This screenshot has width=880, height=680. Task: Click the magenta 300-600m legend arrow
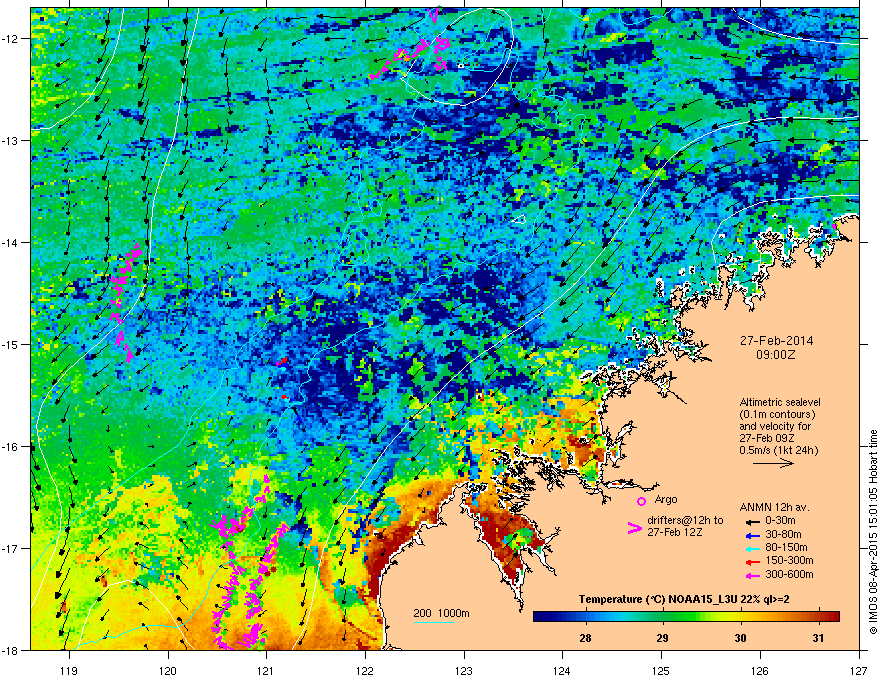tap(753, 575)
